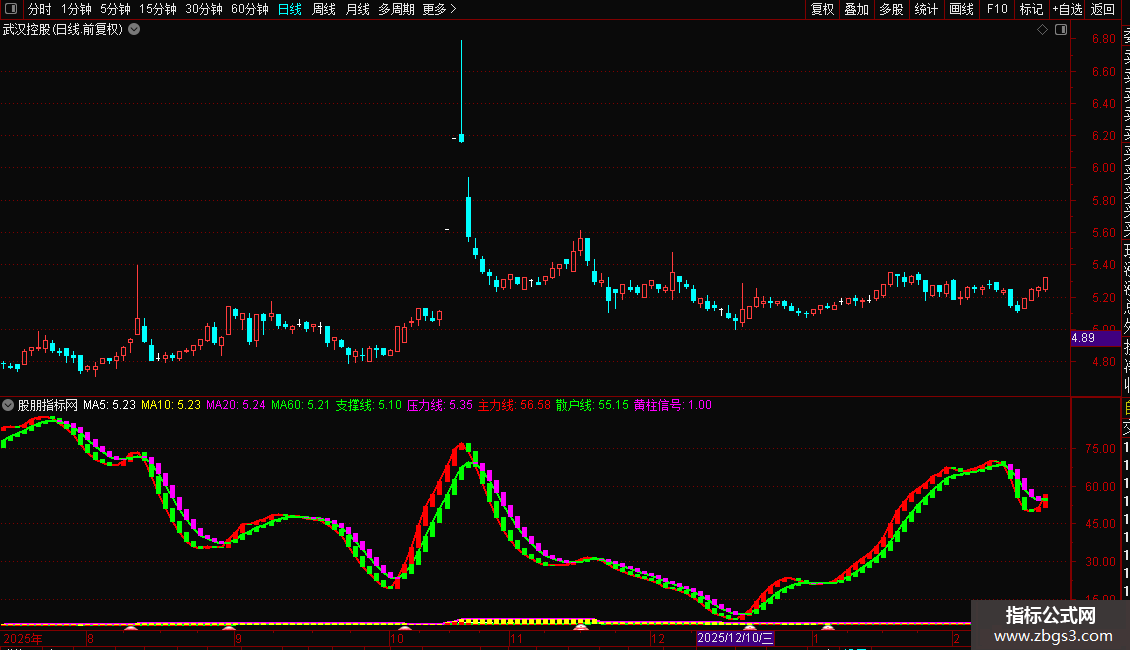This screenshot has width=1130, height=650.
Task: Click the month 12 label on the time axis
Action: click(x=657, y=638)
